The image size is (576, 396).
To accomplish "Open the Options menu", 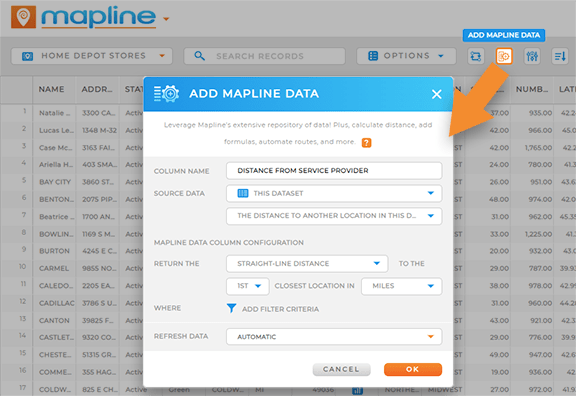I will click(x=406, y=56).
